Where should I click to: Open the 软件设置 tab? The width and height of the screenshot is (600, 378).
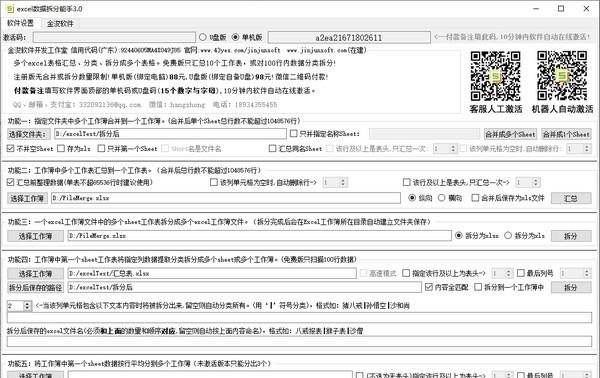pos(21,23)
